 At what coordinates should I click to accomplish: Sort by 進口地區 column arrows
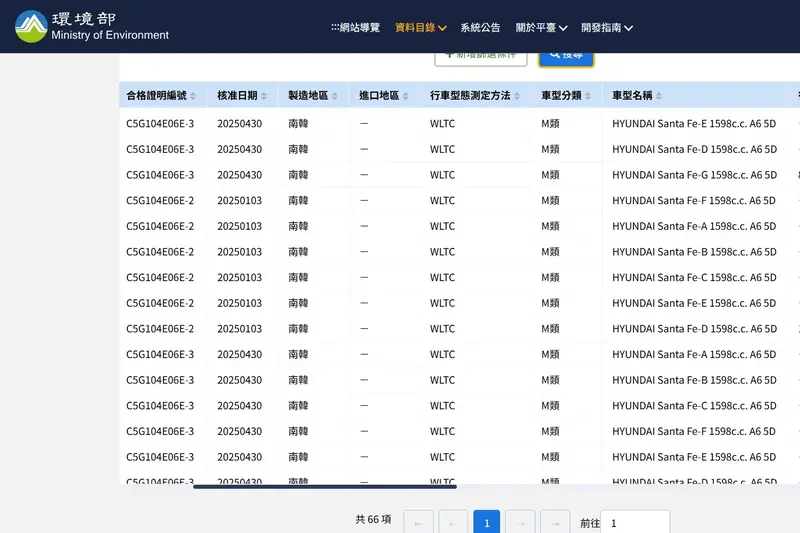(406, 96)
